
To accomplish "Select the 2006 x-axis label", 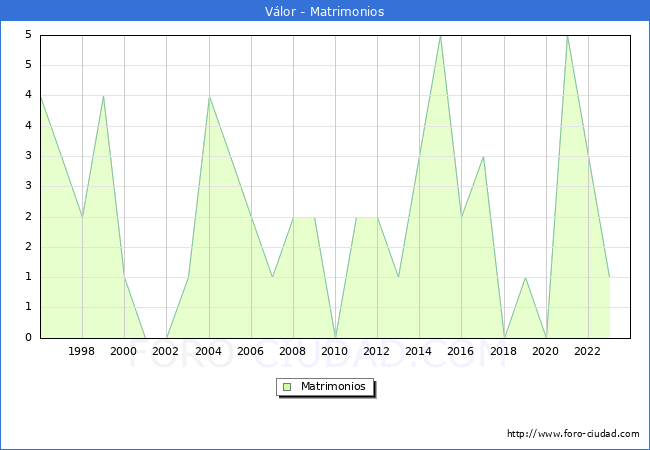I will 251,351.
